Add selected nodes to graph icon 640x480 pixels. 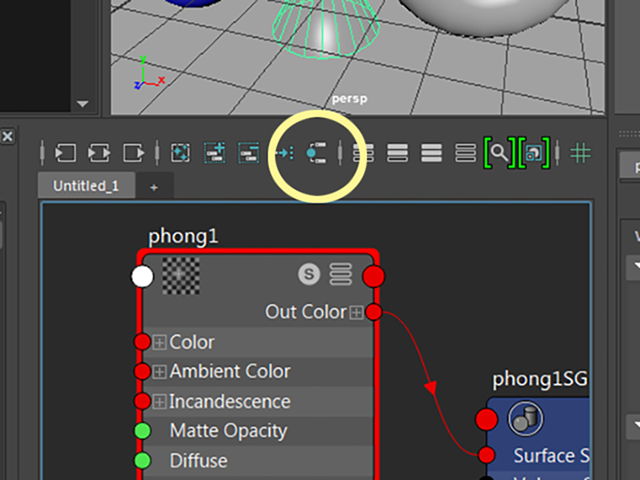(215, 153)
